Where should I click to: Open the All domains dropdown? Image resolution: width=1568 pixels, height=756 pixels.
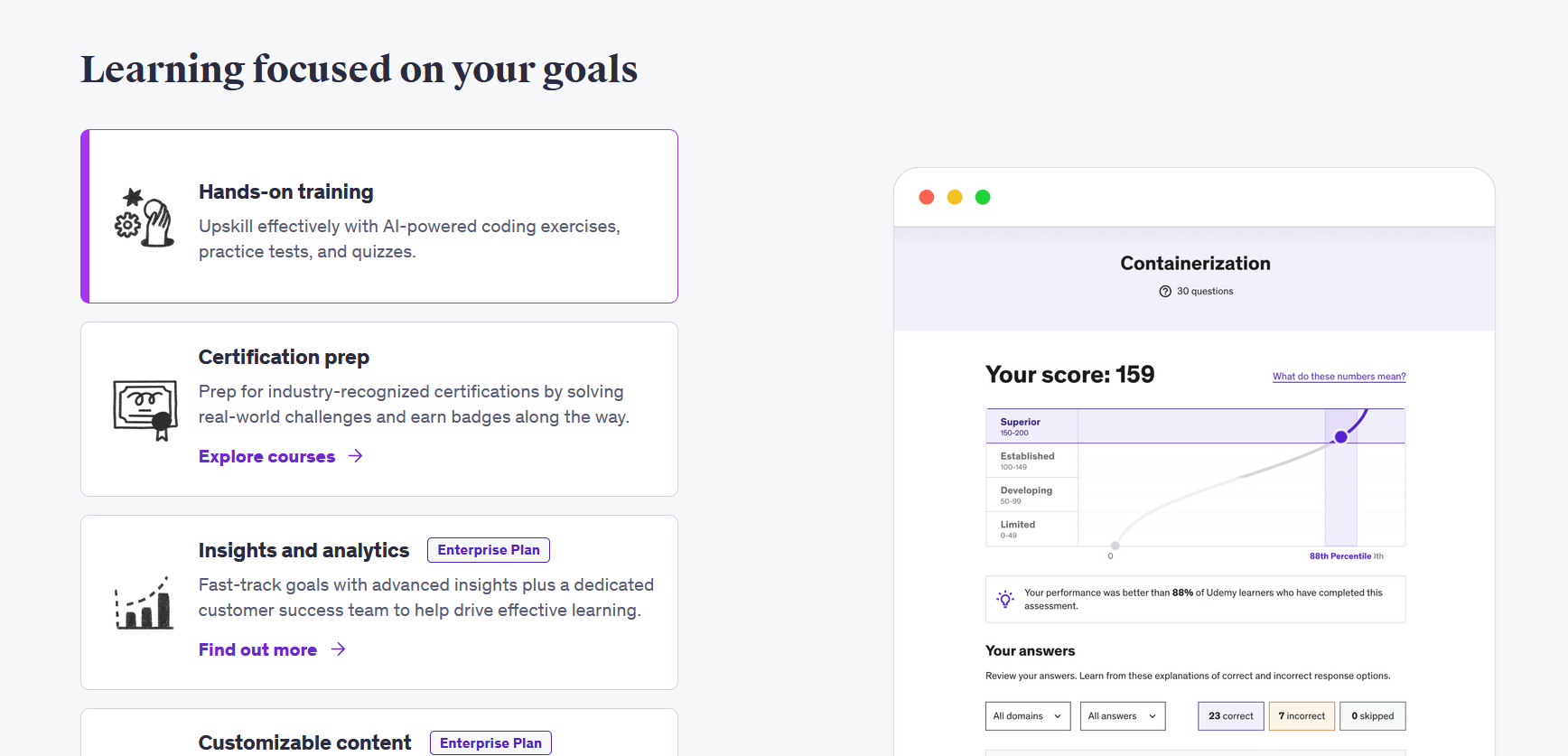(x=1028, y=716)
